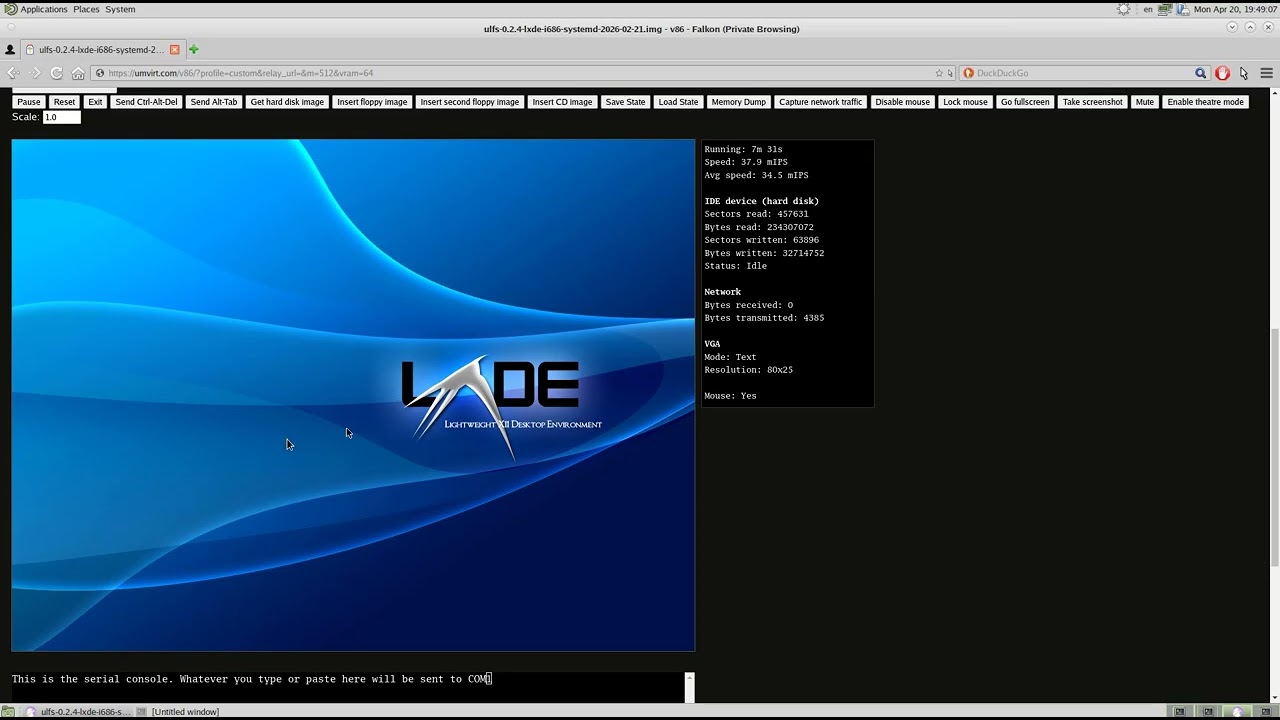This screenshot has height=720, width=1280.
Task: Reset the virtual machine
Action: (x=64, y=102)
